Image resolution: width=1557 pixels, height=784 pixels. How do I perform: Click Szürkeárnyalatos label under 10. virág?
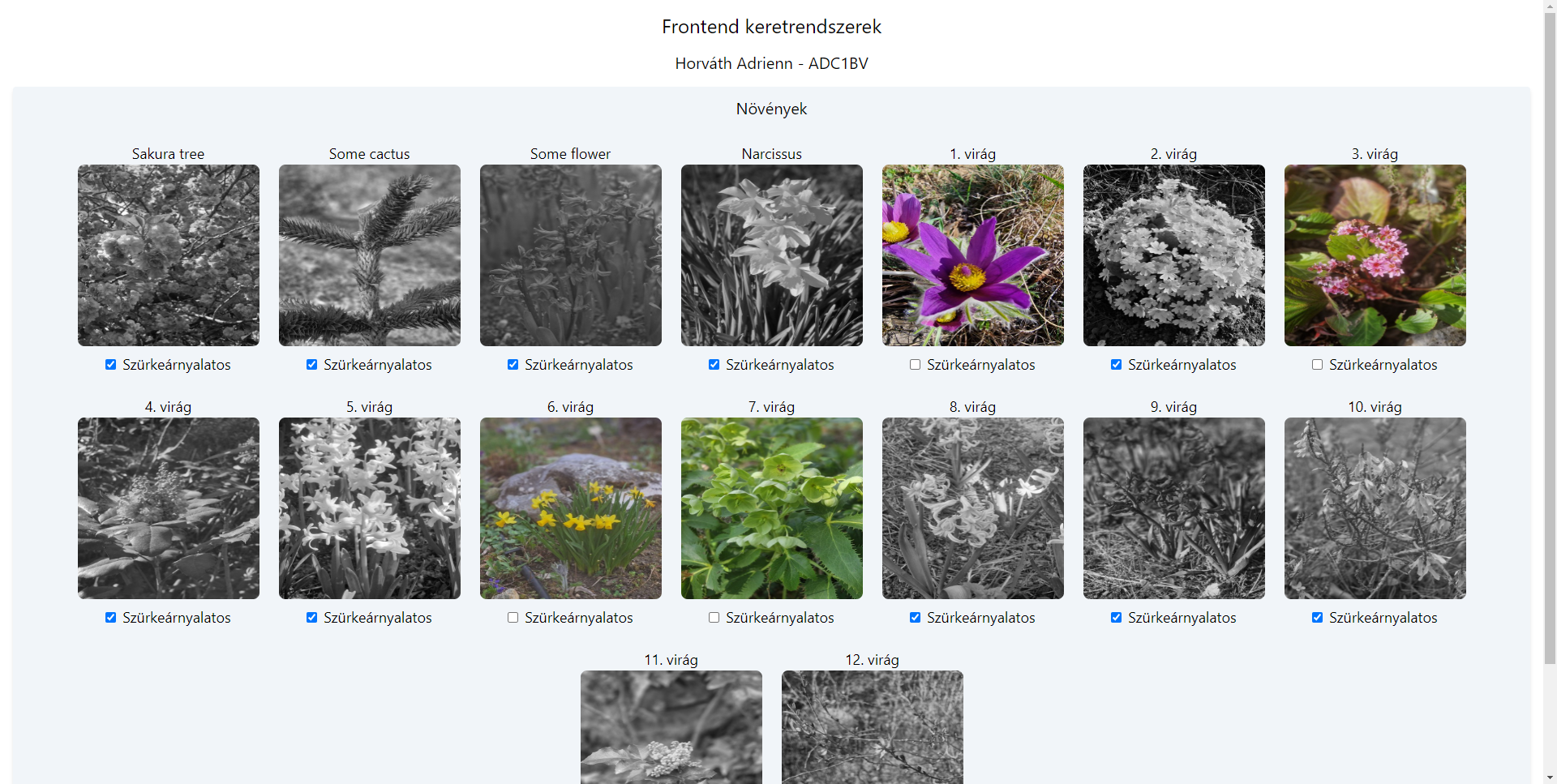coord(1383,618)
